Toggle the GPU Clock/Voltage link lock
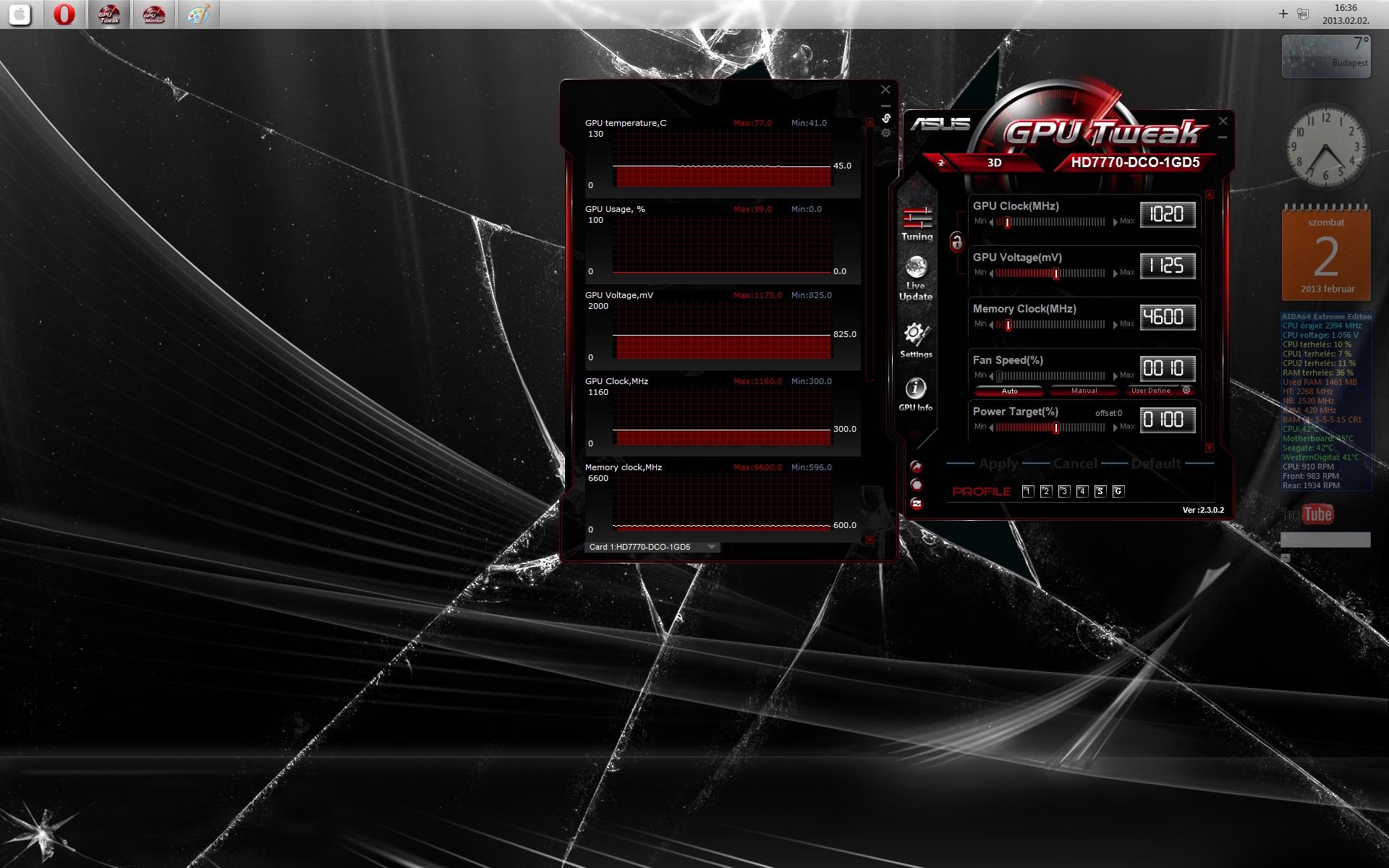Image resolution: width=1389 pixels, height=868 pixels. [956, 242]
